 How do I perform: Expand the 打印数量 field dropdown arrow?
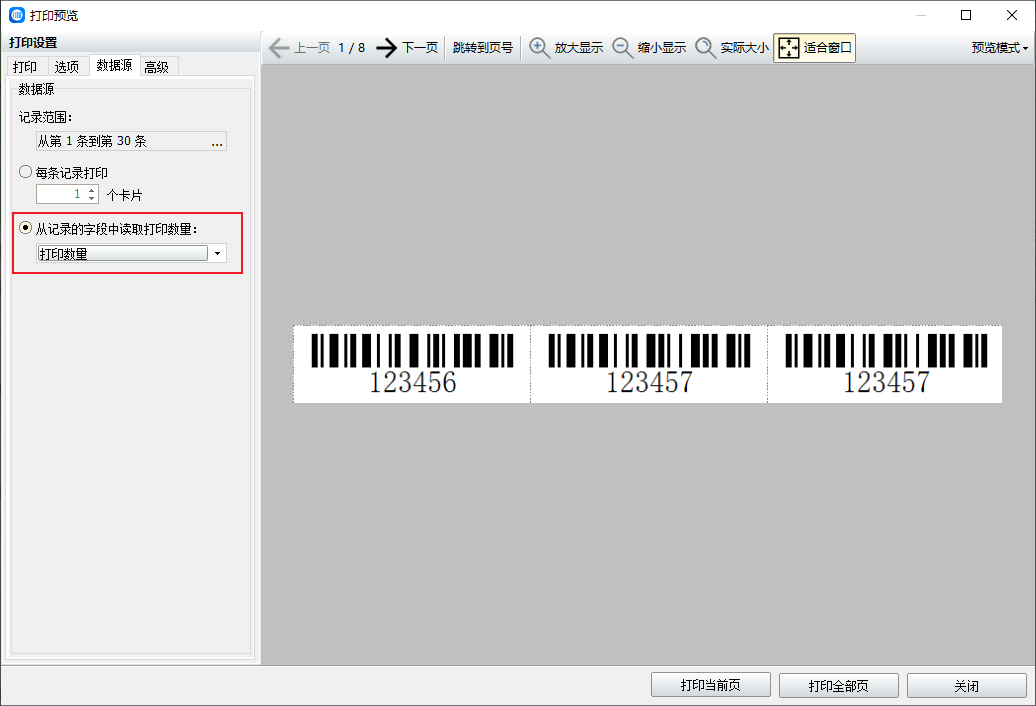pyautogui.click(x=217, y=254)
